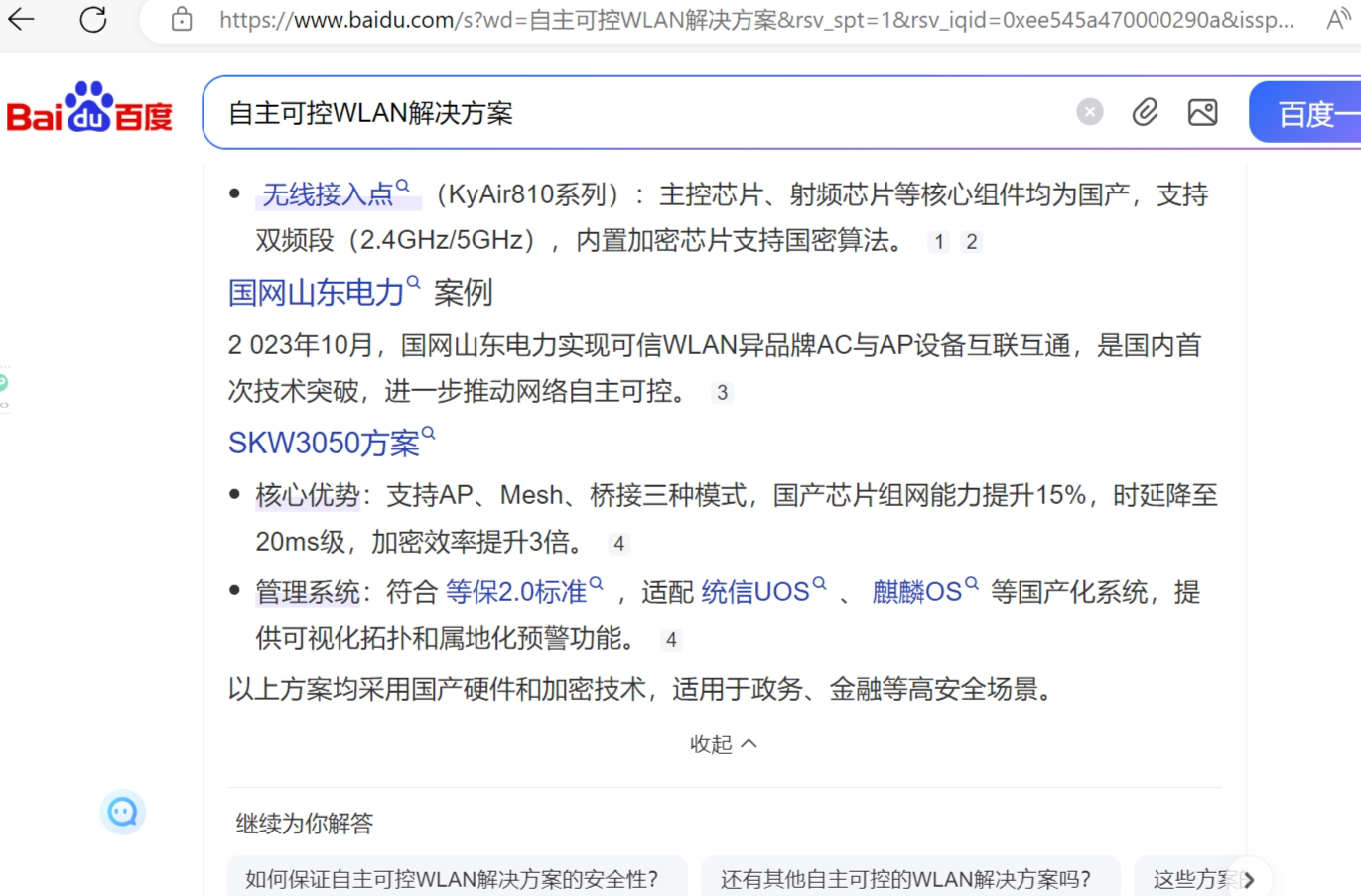Image resolution: width=1361 pixels, height=896 pixels.
Task: Click the Baidu logo
Action: 89,107
